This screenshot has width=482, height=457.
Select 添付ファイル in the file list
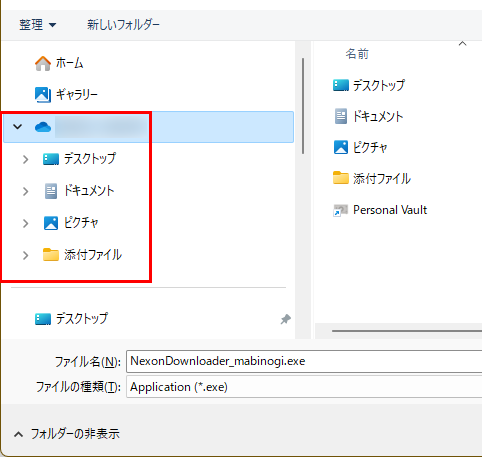382,179
